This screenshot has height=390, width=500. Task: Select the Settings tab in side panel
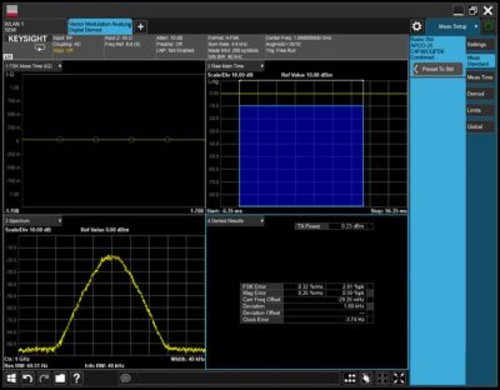(x=479, y=44)
